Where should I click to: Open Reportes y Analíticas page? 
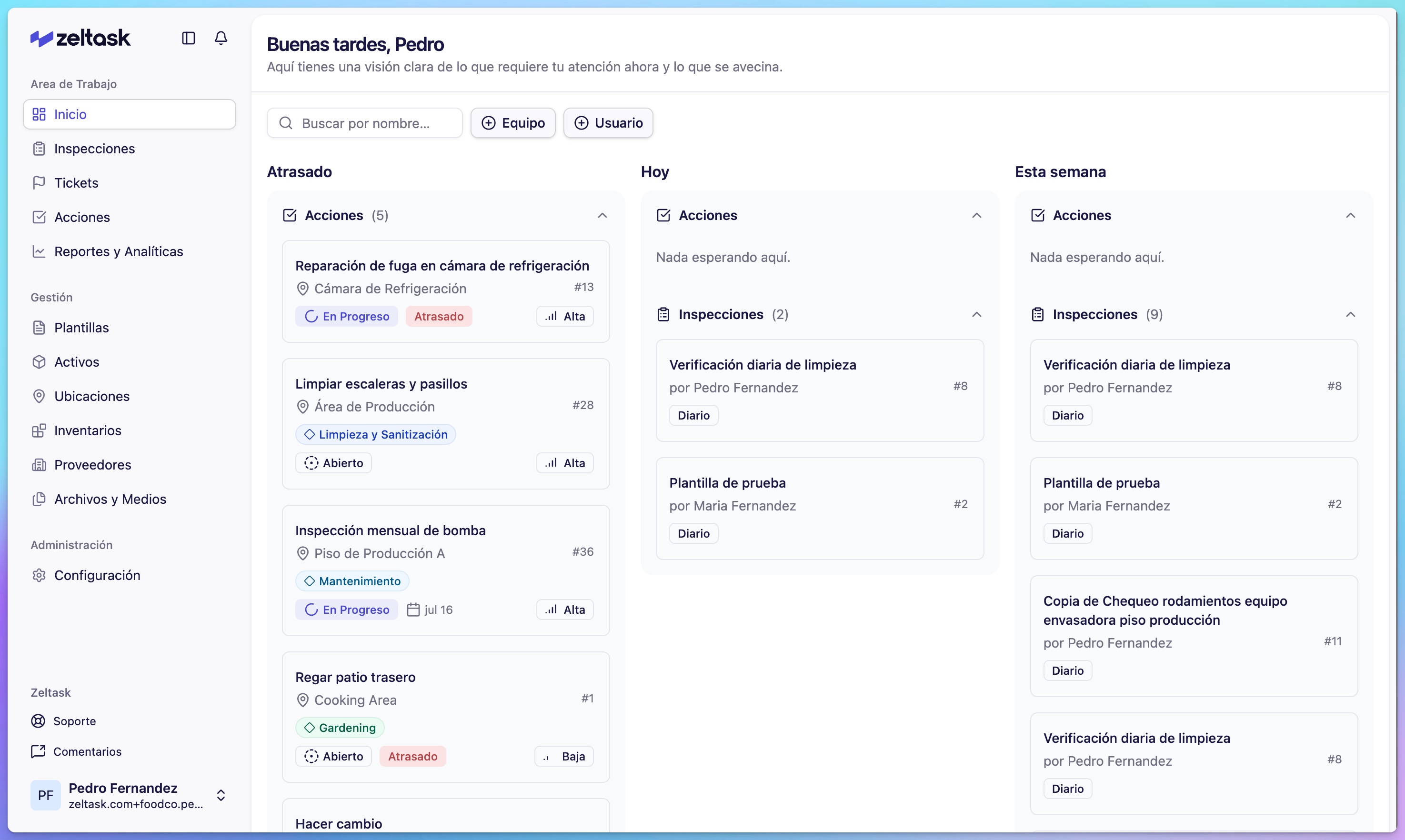(118, 251)
